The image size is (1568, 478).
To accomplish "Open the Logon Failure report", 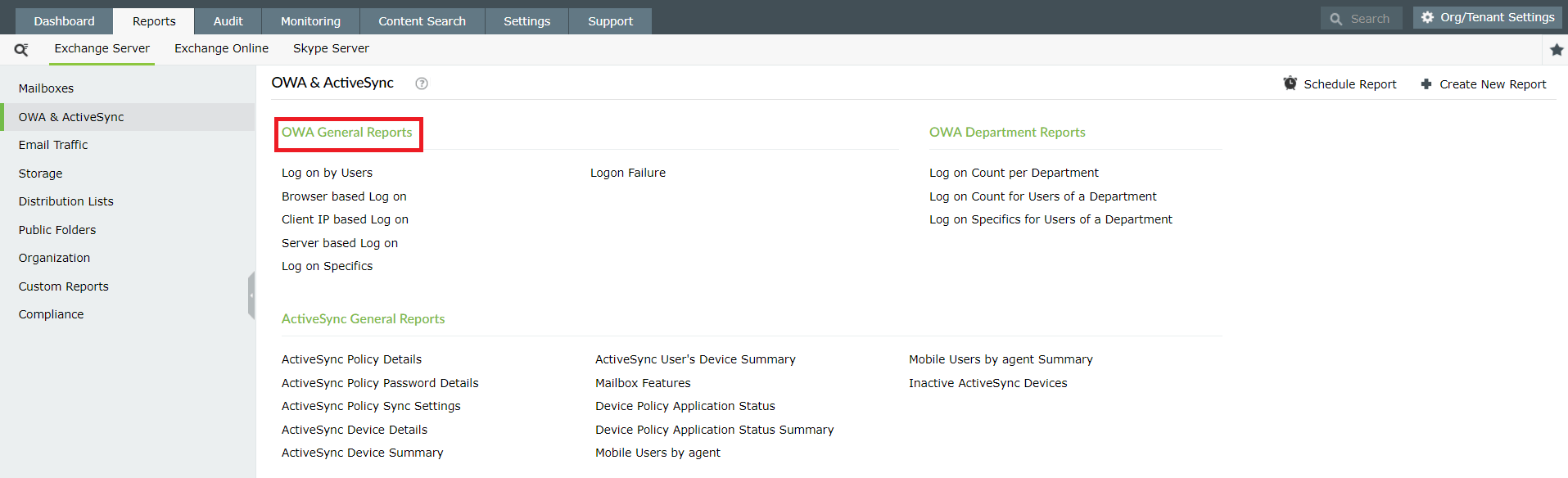I will [x=628, y=173].
